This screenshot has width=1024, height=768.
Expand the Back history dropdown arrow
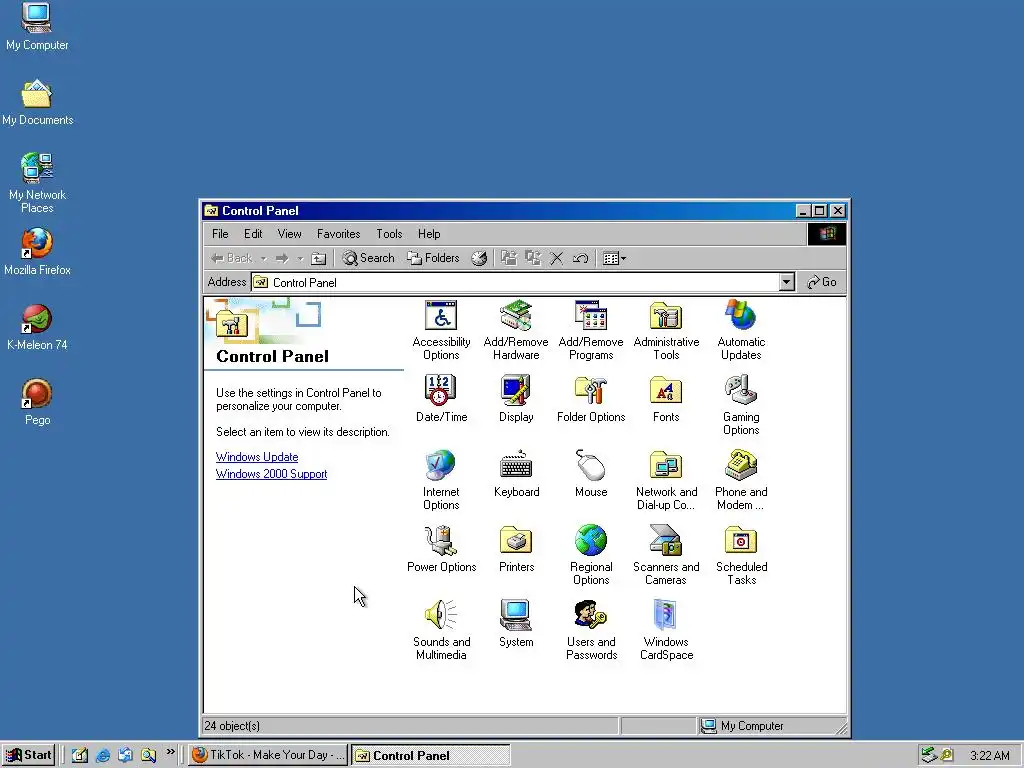coord(264,259)
